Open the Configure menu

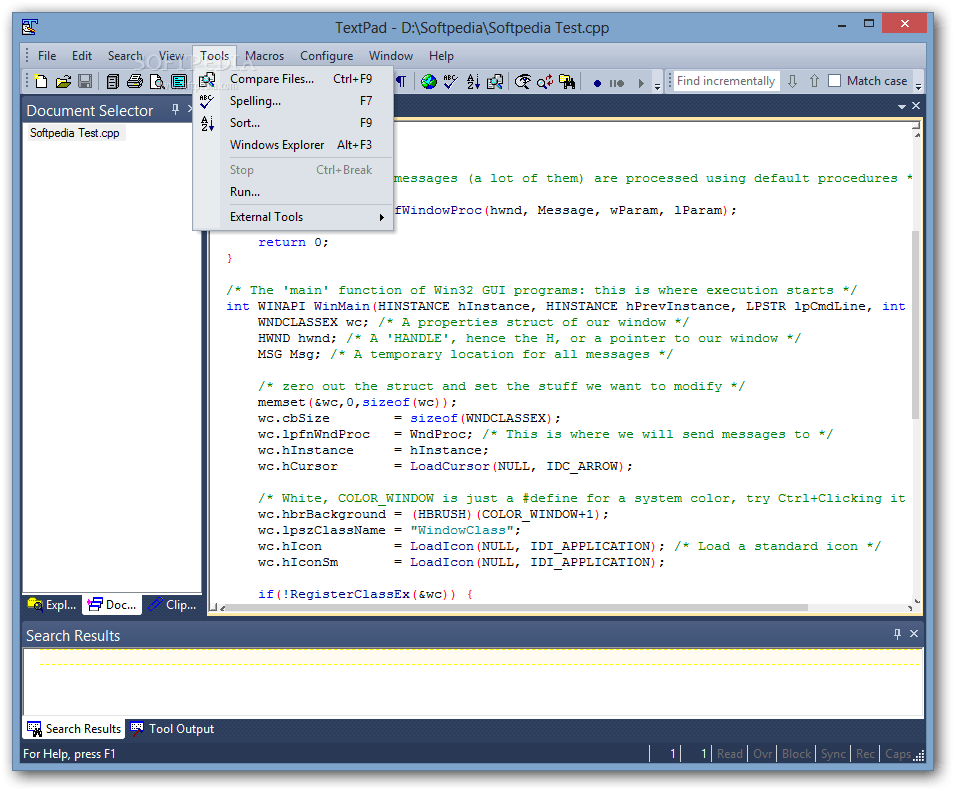pos(326,56)
